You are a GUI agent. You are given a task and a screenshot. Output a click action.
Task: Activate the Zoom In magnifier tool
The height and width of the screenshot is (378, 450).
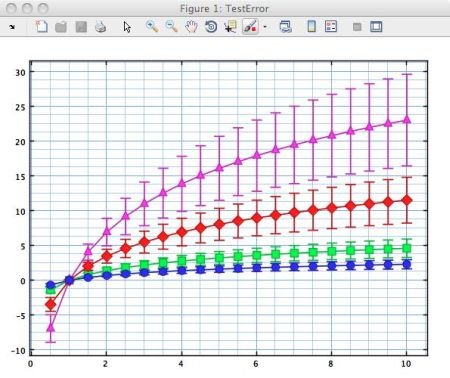click(x=152, y=26)
